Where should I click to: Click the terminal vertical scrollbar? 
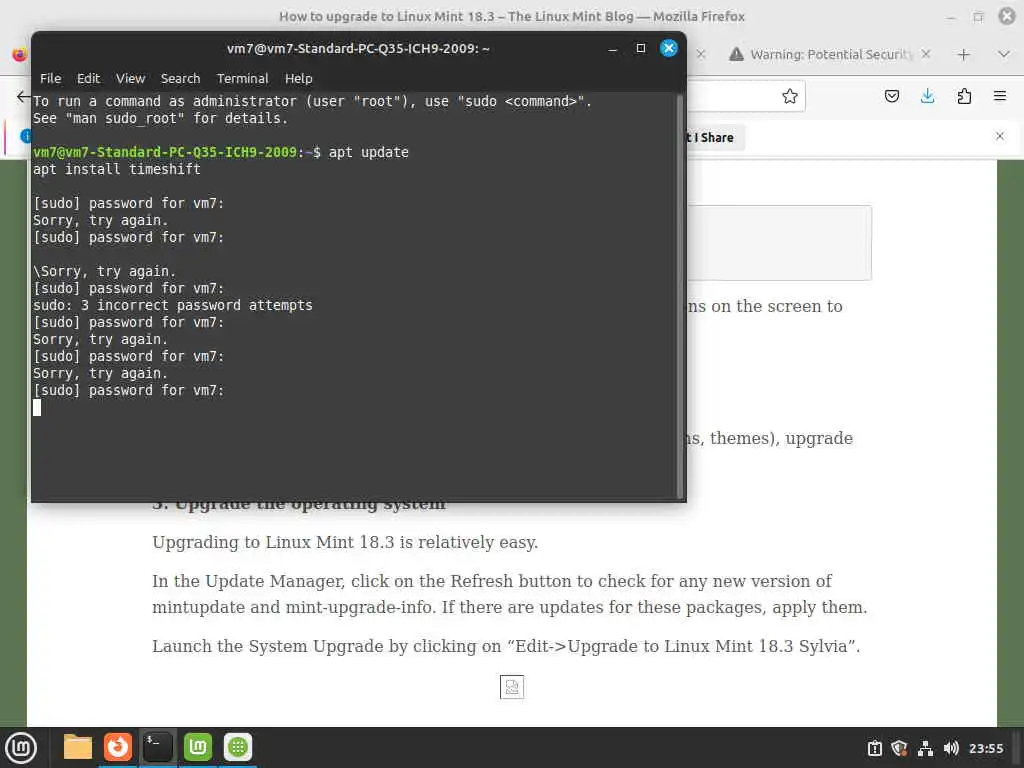[x=680, y=296]
